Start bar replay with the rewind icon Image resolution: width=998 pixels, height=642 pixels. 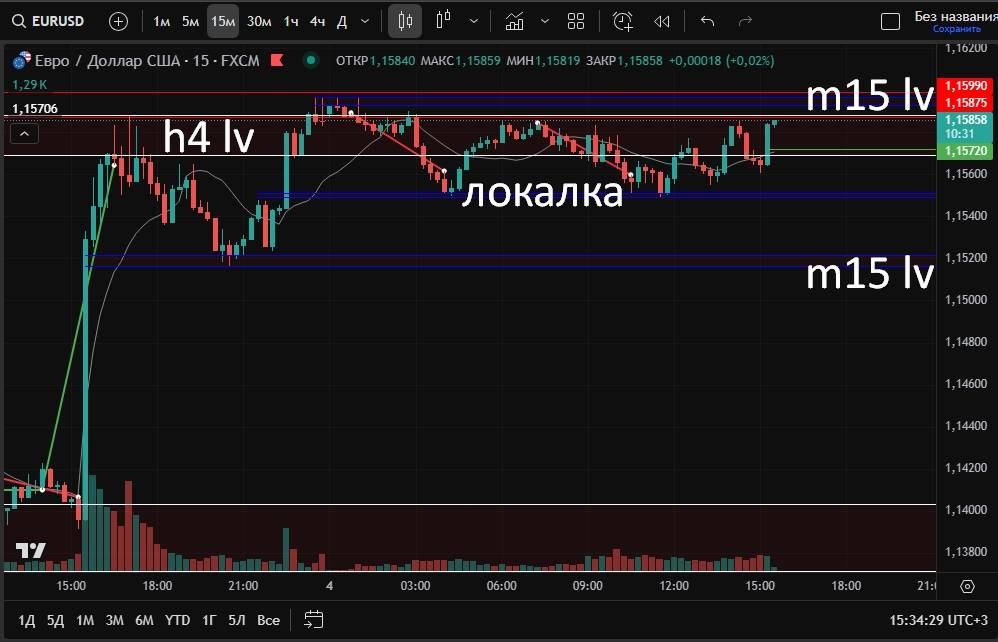pyautogui.click(x=661, y=21)
